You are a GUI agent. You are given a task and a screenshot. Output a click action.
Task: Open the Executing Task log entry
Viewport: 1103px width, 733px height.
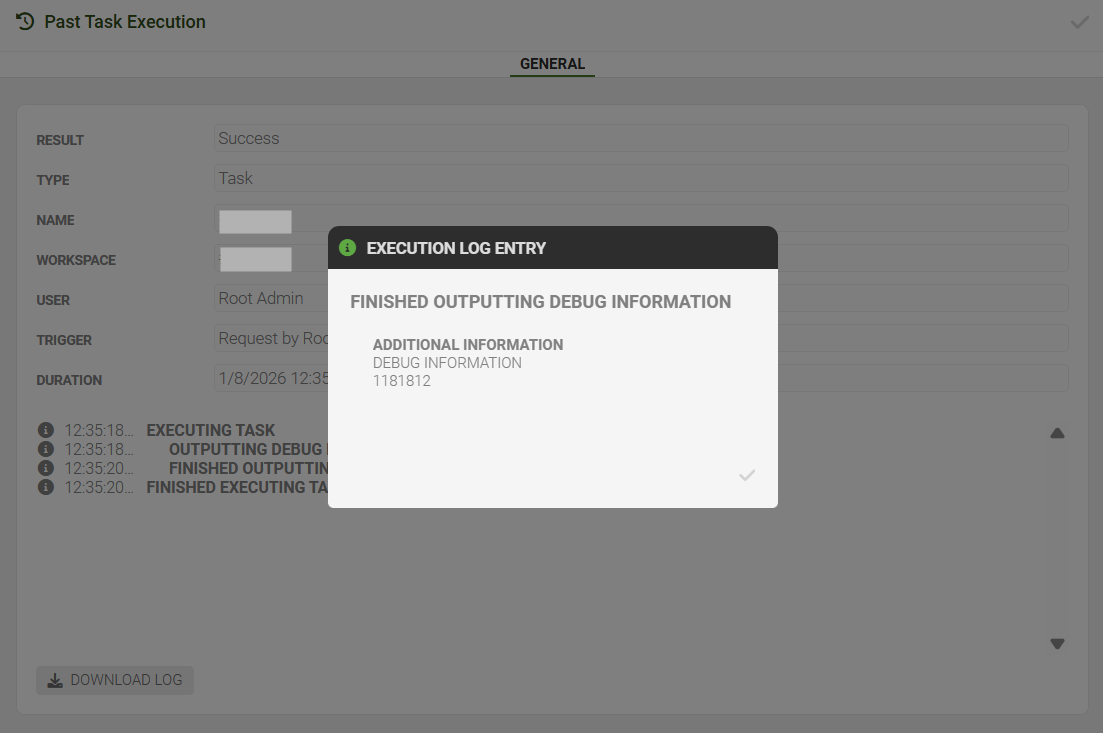pos(210,430)
